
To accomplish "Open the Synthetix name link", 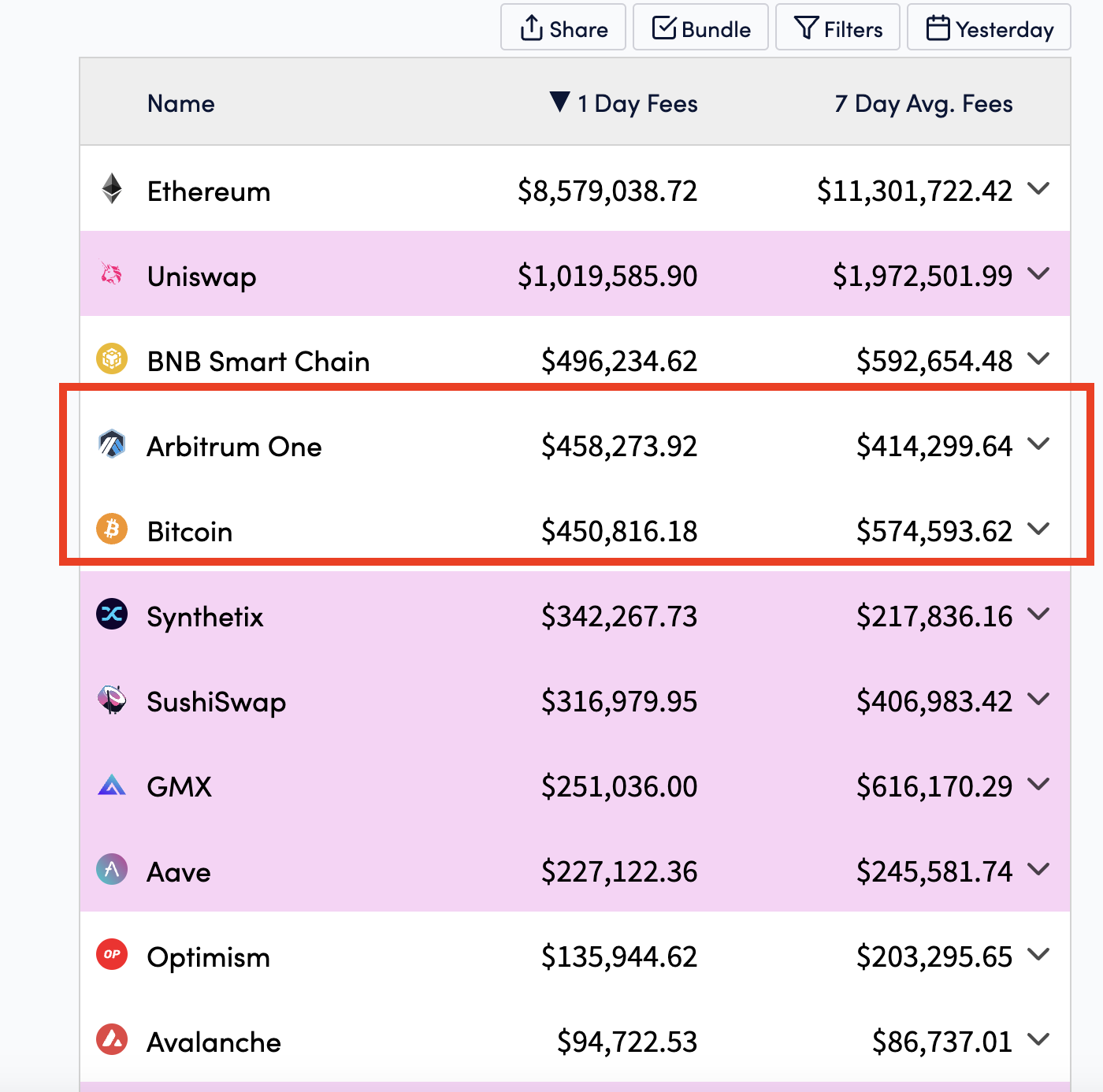I will coord(205,618).
